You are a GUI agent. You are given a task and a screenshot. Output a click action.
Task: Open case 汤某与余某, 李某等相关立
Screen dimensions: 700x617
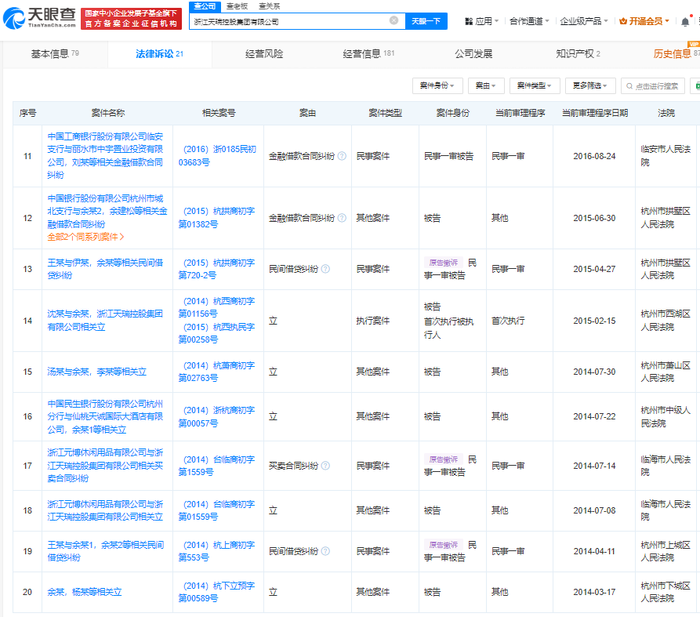click(x=97, y=371)
